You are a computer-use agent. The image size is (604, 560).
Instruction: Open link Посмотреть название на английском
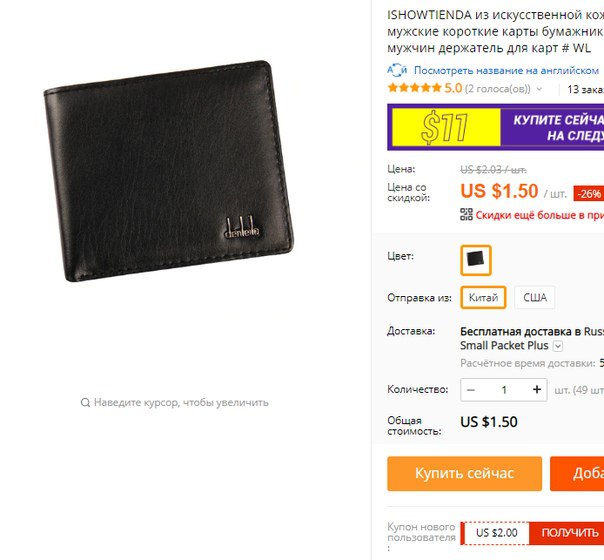coord(506,70)
